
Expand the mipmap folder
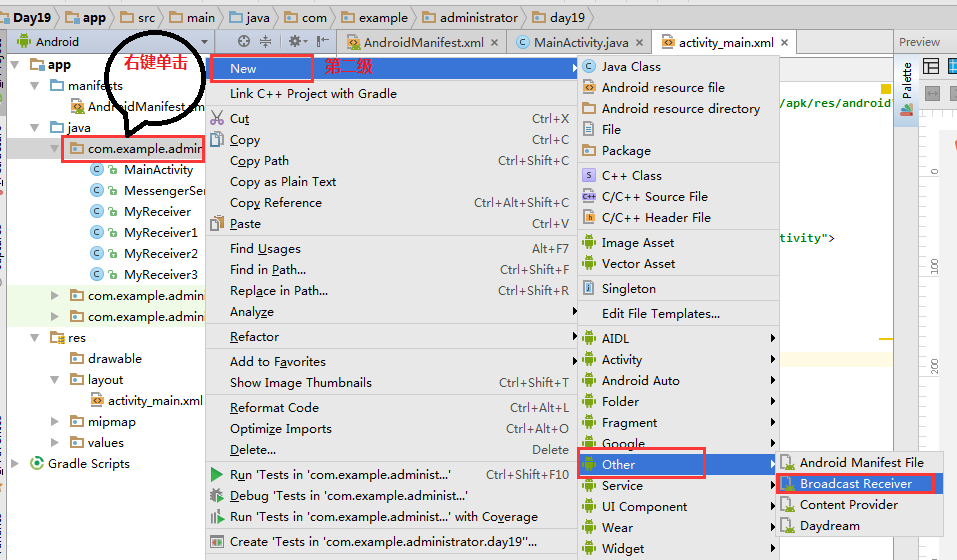[x=55, y=422]
